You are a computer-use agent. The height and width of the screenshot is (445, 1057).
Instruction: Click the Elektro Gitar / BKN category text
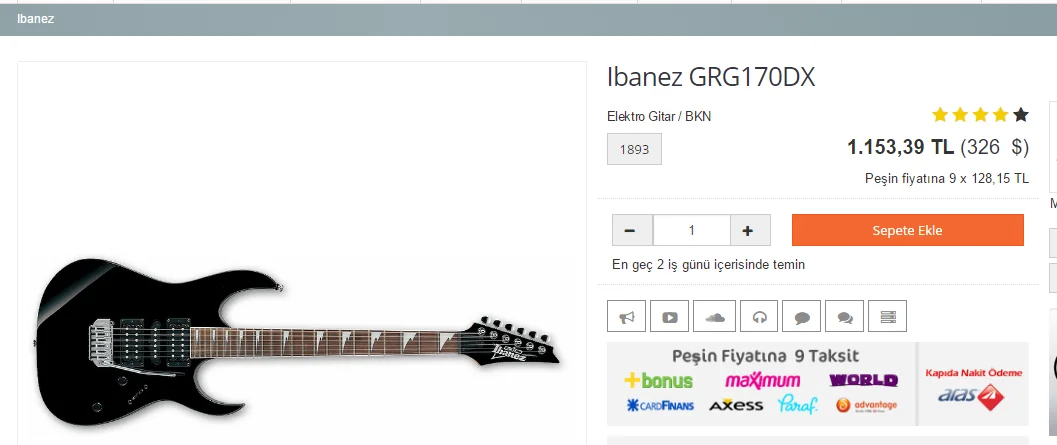tap(659, 117)
